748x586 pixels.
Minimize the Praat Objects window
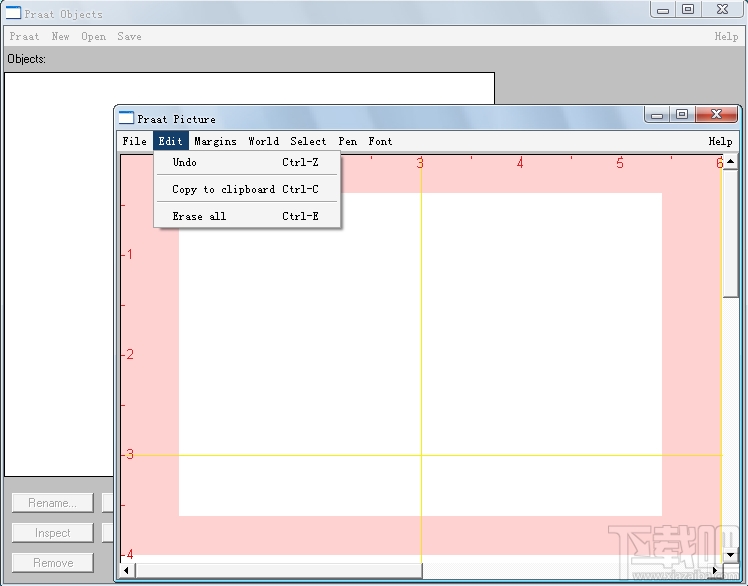pyautogui.click(x=663, y=9)
